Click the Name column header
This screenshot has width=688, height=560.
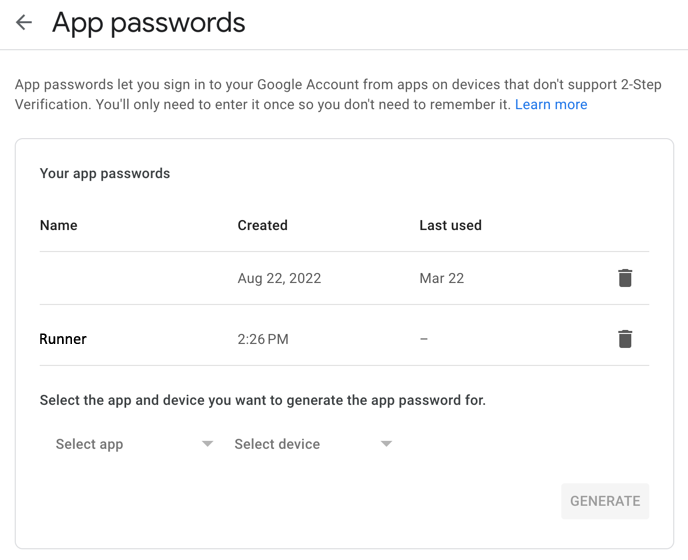pos(59,225)
